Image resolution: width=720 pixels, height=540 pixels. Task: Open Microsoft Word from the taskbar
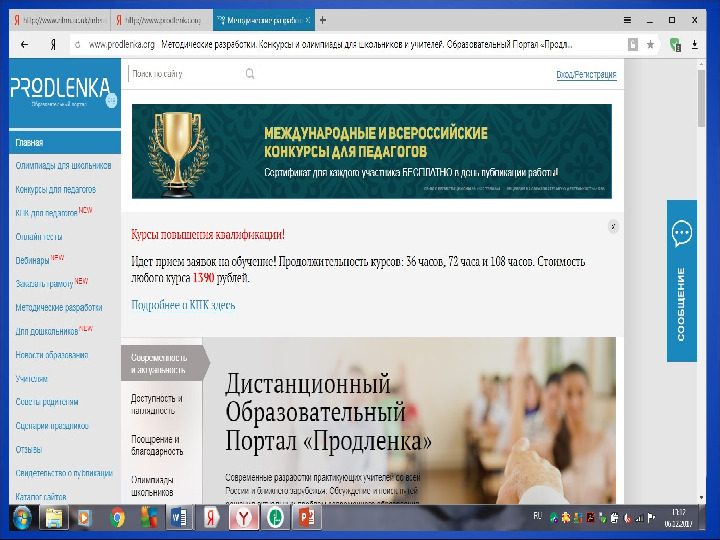coord(179,518)
